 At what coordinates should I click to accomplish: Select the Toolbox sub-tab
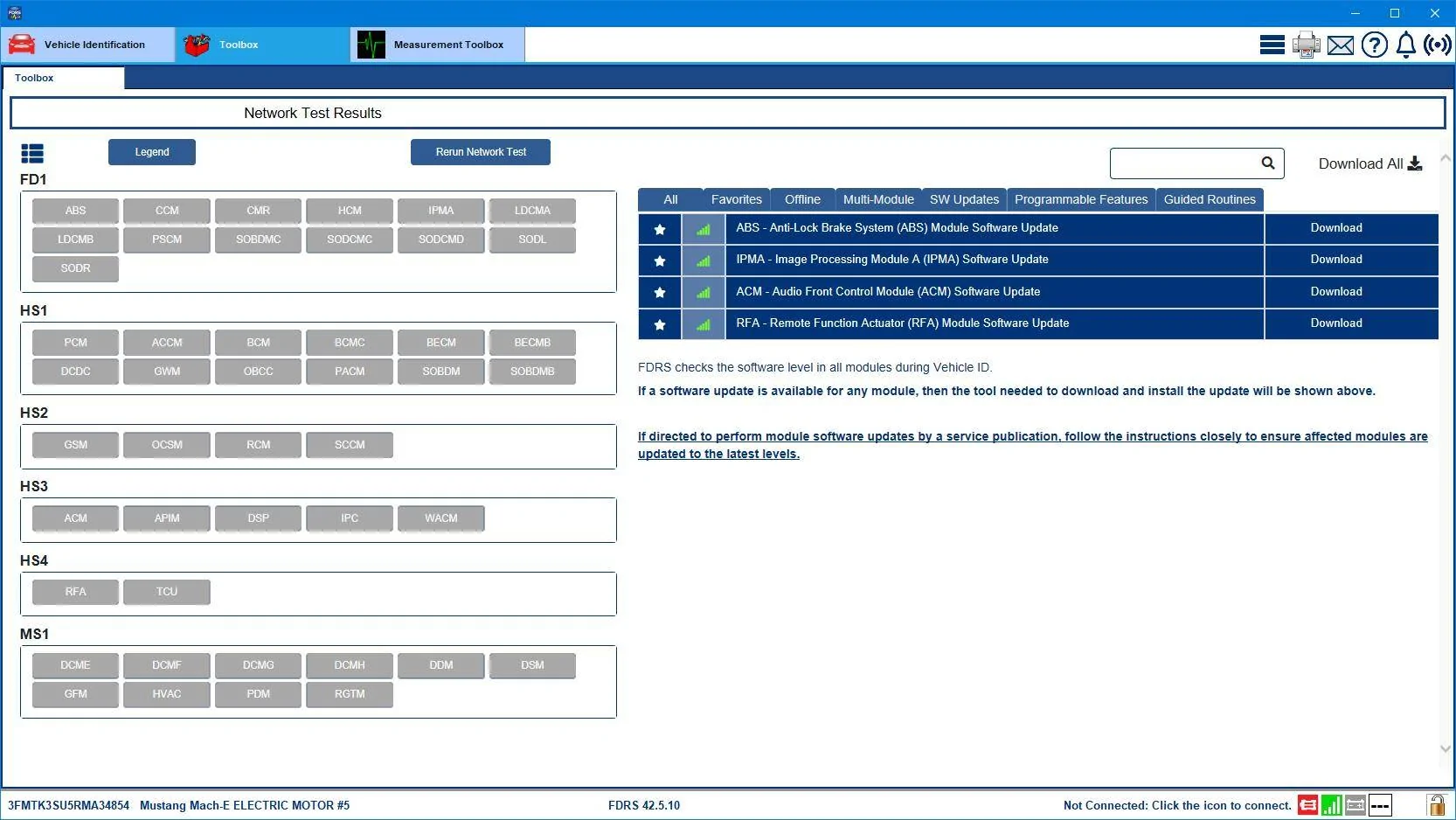(x=63, y=78)
